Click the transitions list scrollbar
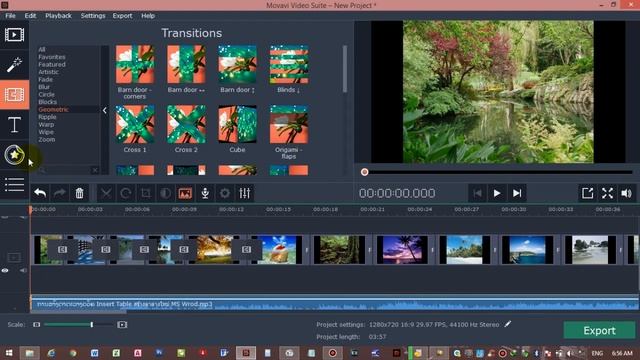640x360 pixels. (x=345, y=69)
